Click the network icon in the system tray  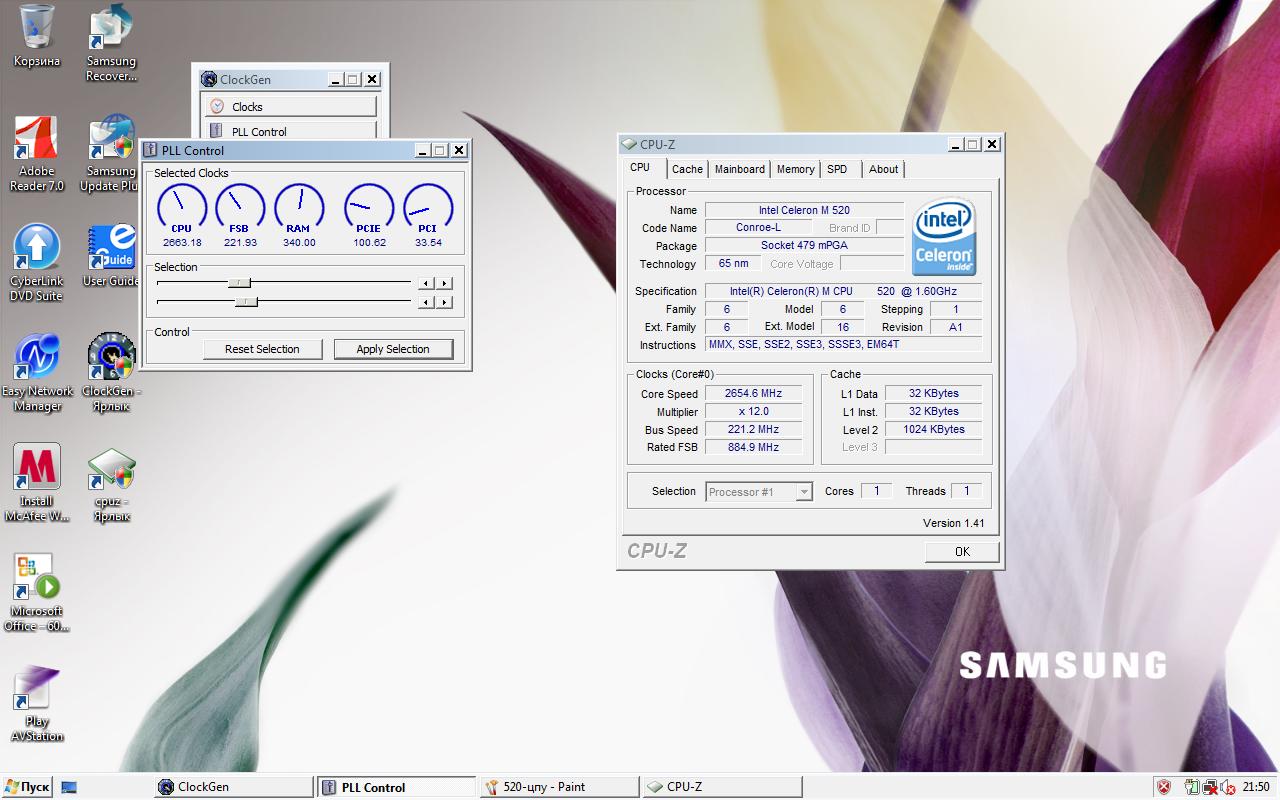[1209, 787]
